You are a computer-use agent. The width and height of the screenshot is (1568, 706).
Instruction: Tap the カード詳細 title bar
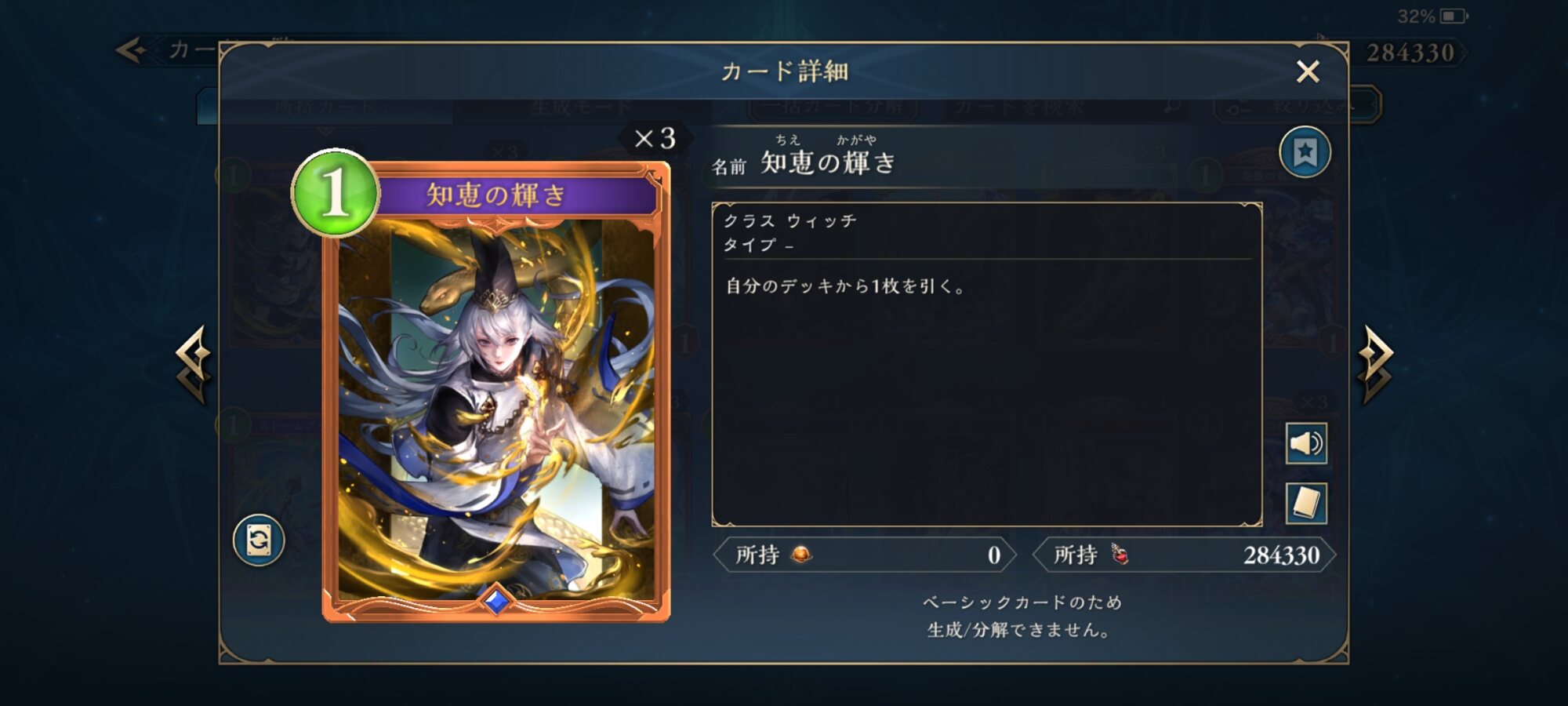point(784,71)
